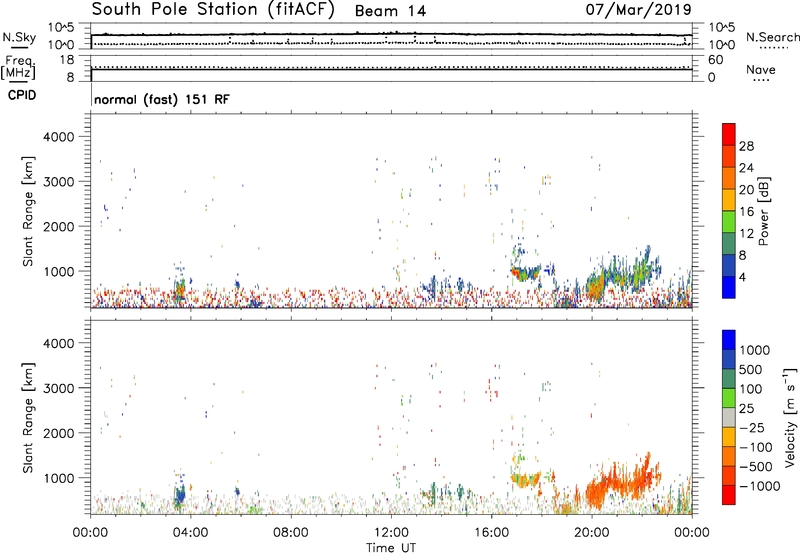Select the 'Freq. [MHz]' axis label
Image resolution: width=800 pixels, height=554 pixels.
pos(18,68)
